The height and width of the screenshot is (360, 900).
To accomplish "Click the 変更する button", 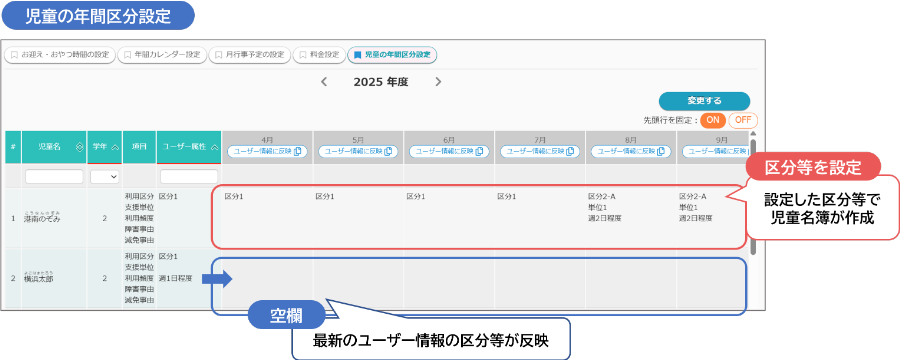I will point(704,100).
